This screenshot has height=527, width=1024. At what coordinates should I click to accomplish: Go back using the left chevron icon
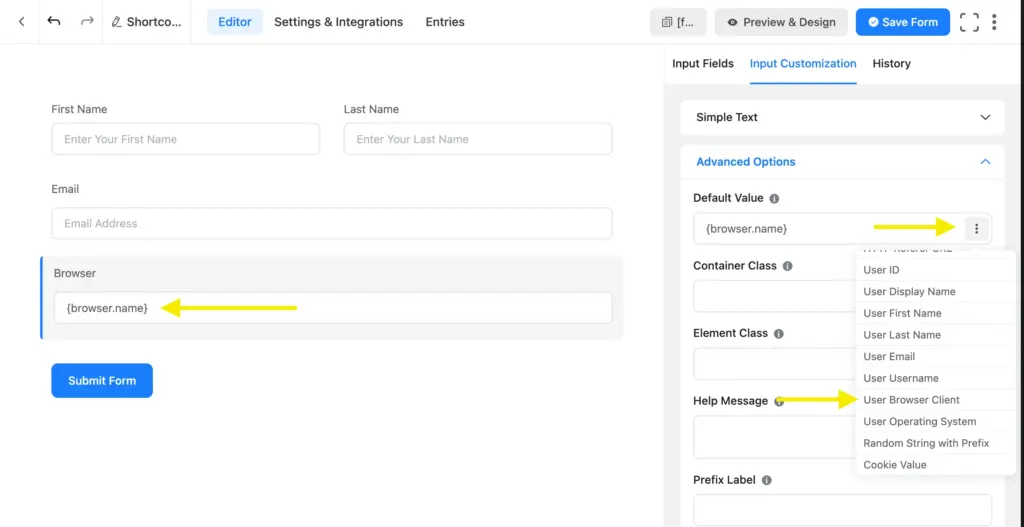click(21, 22)
